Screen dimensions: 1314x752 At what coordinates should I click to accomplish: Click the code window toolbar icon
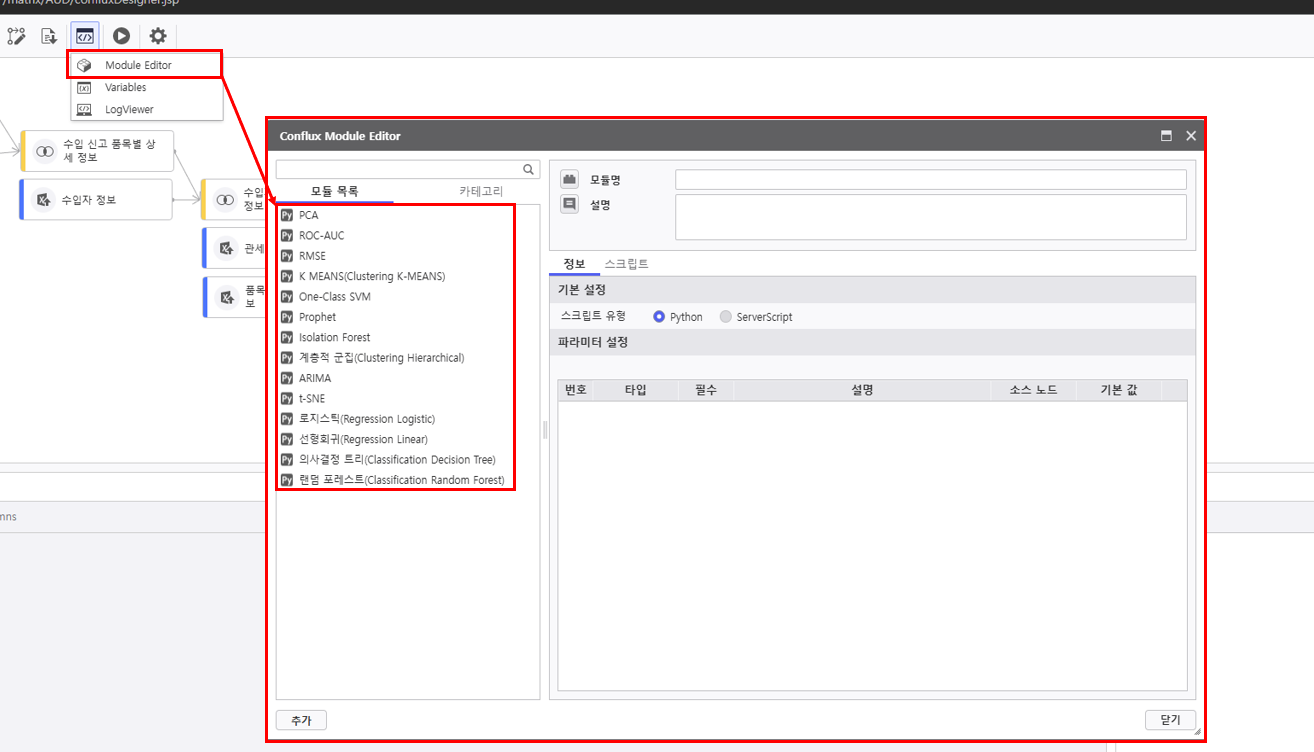click(x=85, y=36)
